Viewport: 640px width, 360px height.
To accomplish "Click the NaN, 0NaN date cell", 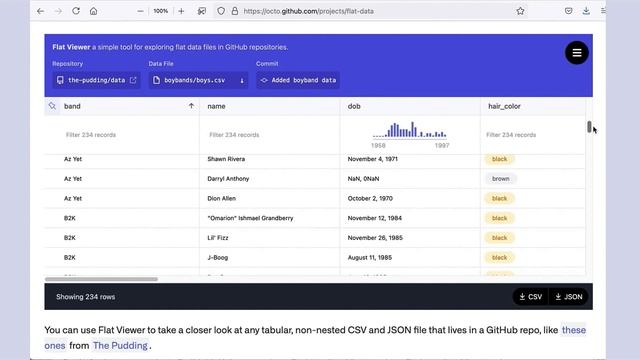I will (363, 179).
